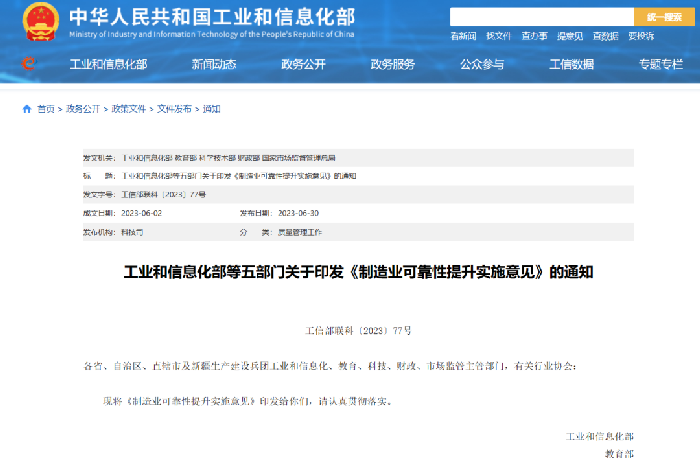Open 专题专栏 navigation item

point(661,64)
